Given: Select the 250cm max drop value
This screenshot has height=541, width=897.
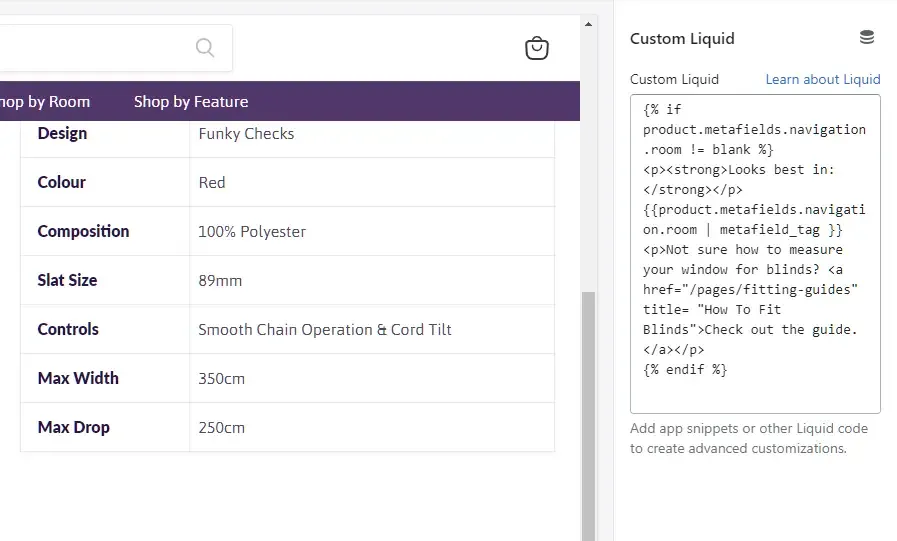Looking at the screenshot, I should [x=221, y=428].
